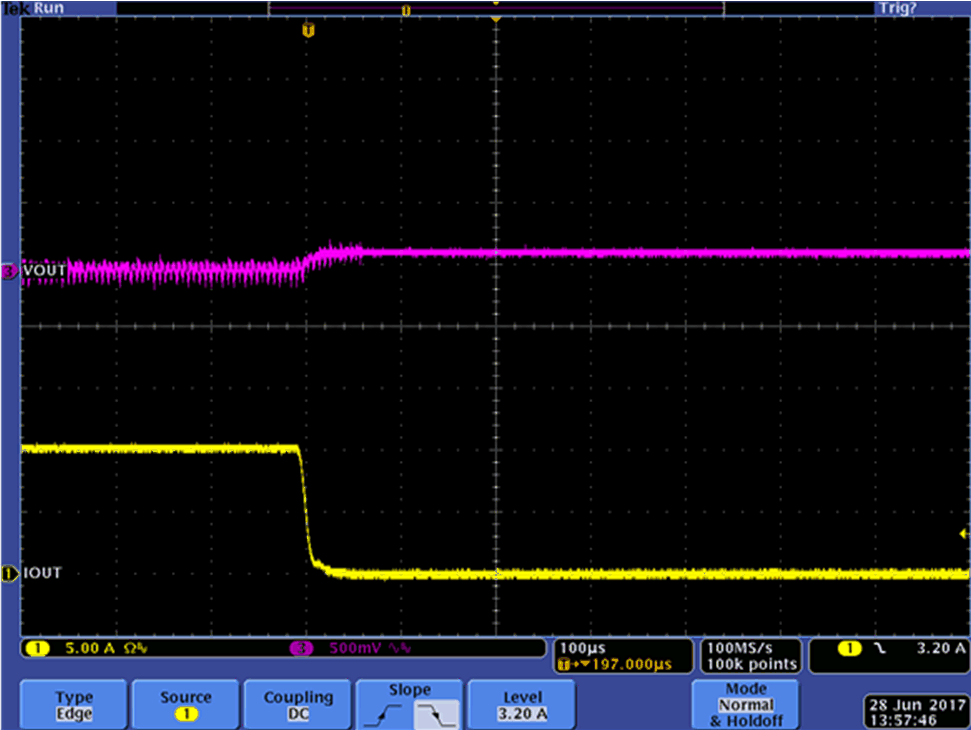Open the trigger Source menu
Viewport: 971px width, 730px height.
point(186,704)
